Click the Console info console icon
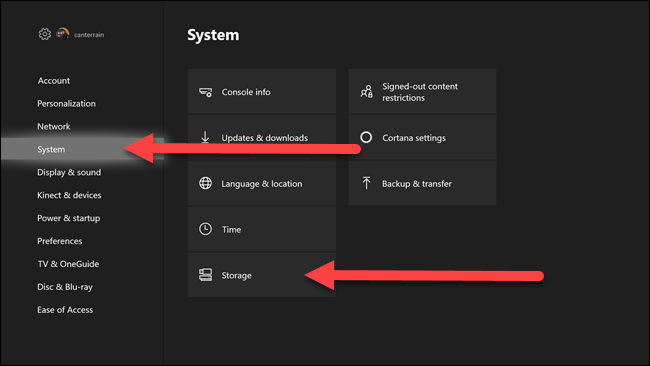This screenshot has height=366, width=650. point(206,92)
